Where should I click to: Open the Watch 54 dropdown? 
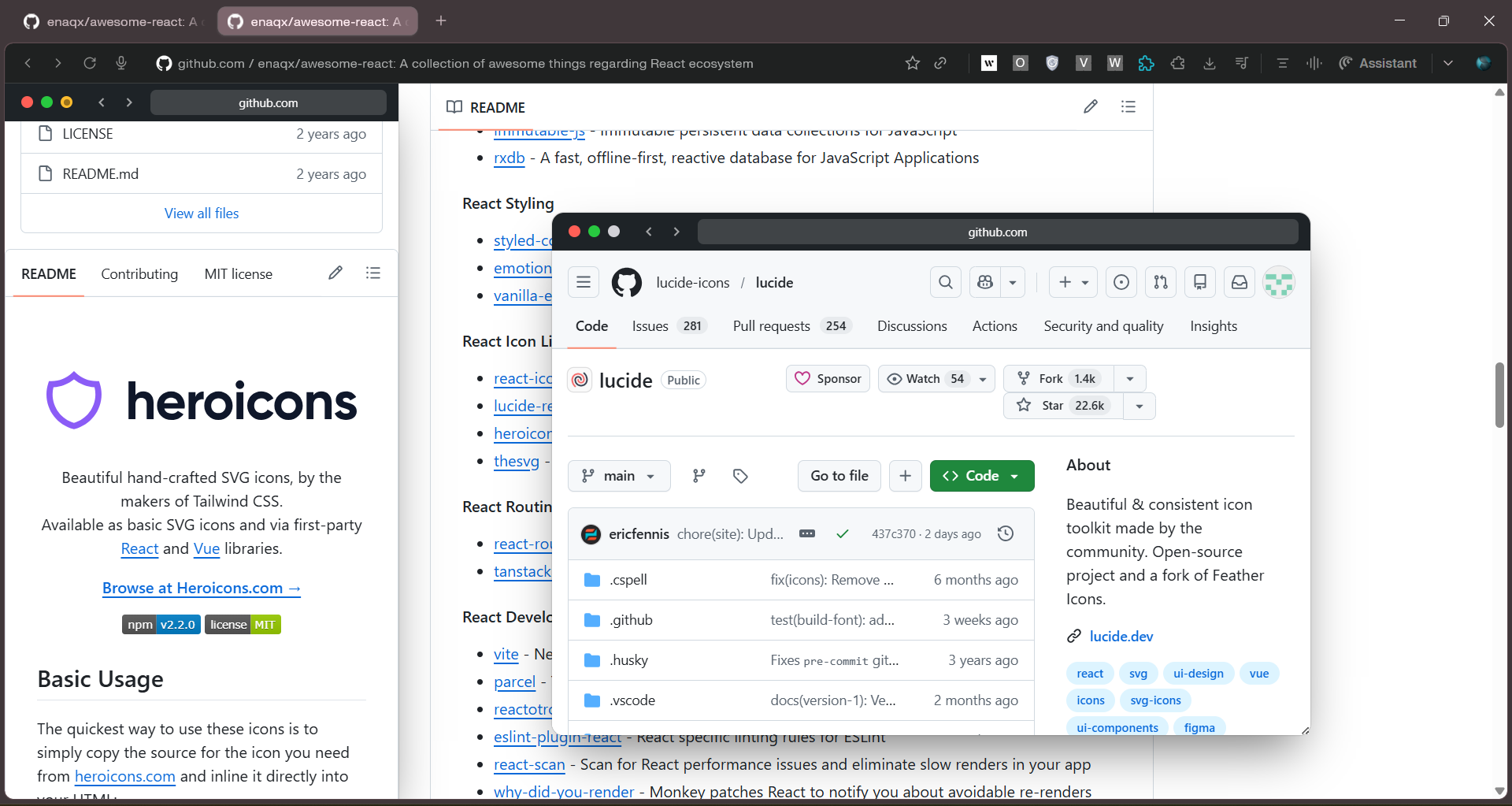[x=936, y=379]
